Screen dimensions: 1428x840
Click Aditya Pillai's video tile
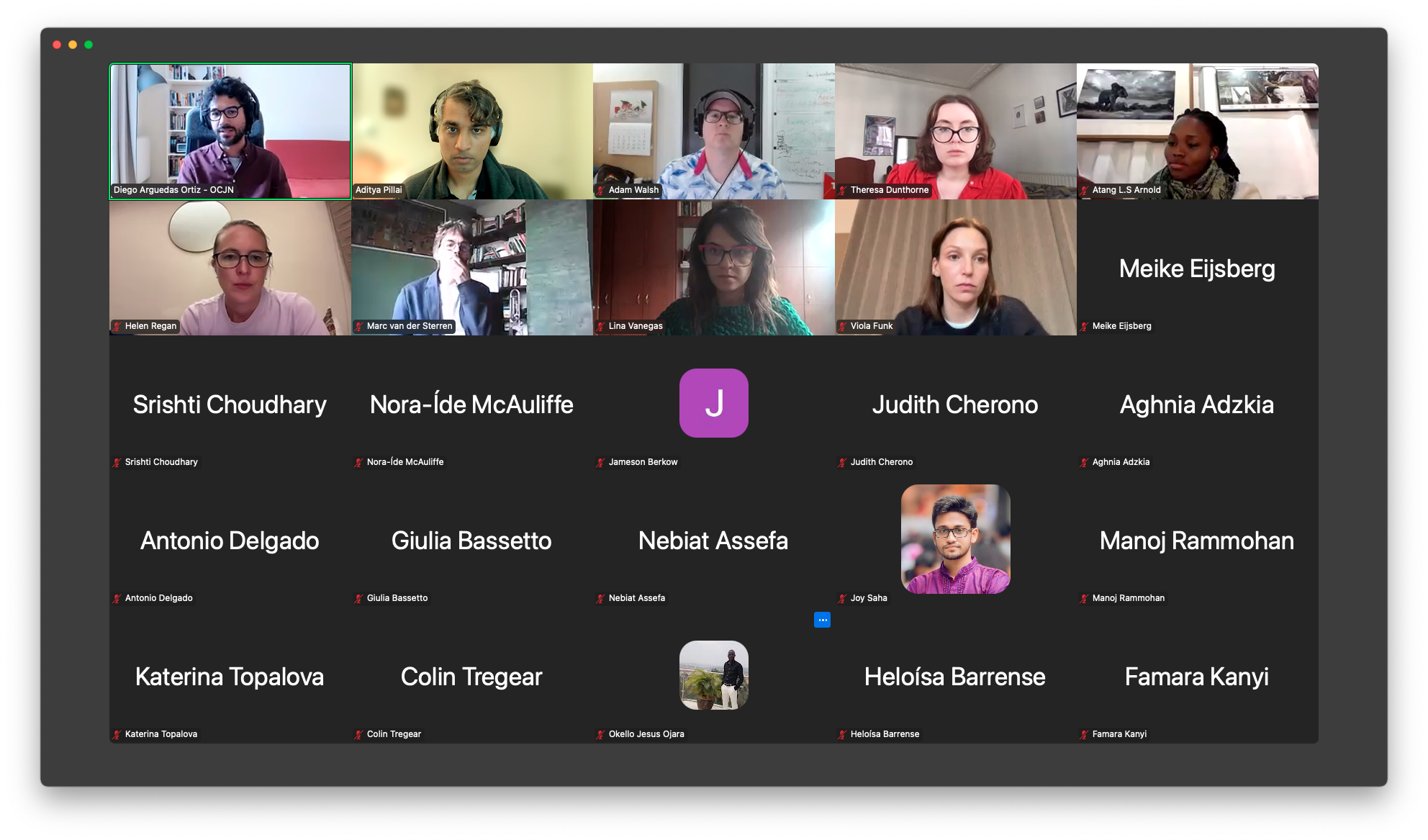[472, 131]
